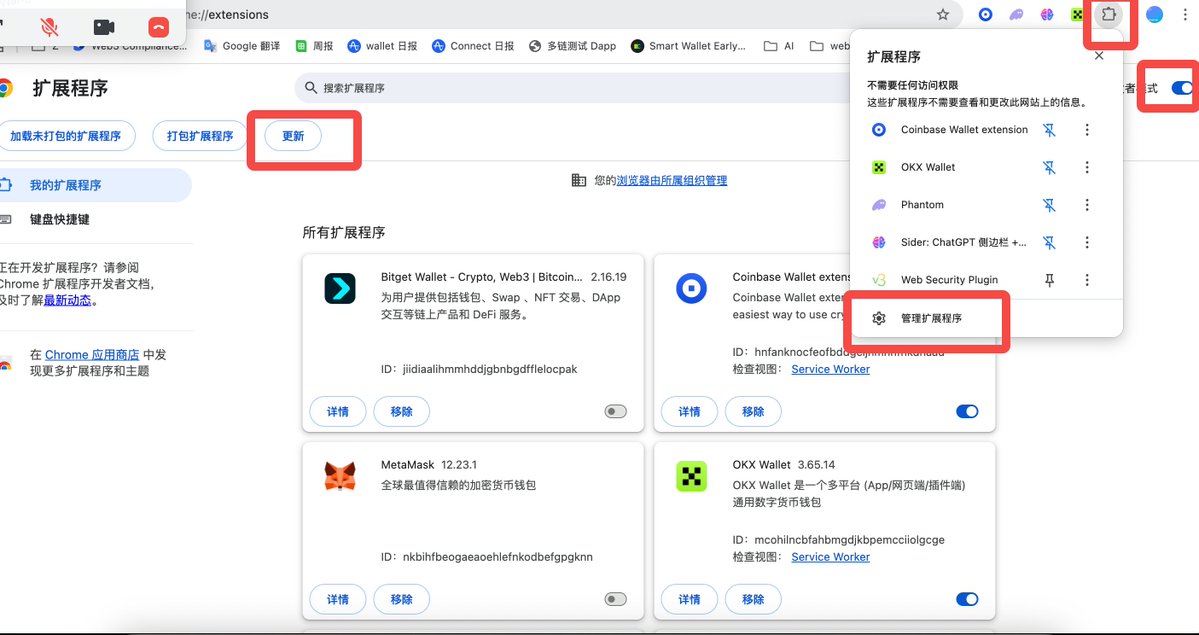Open the Sider brain icon in the browser toolbar
The width and height of the screenshot is (1199, 635).
(1047, 15)
